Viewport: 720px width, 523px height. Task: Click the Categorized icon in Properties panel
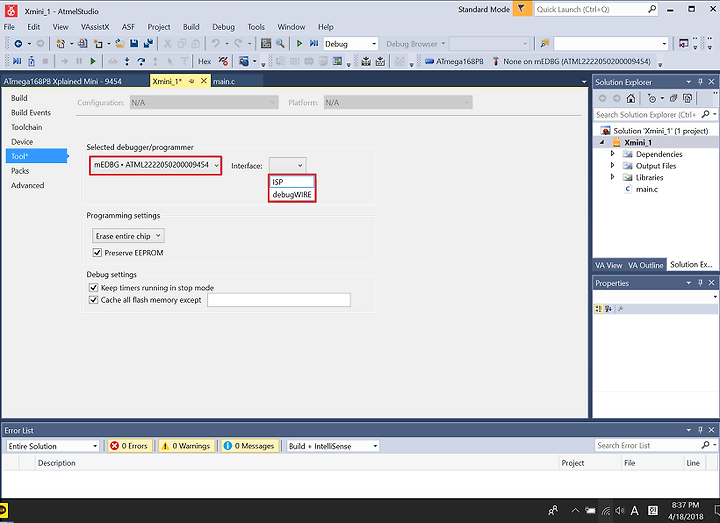598,309
